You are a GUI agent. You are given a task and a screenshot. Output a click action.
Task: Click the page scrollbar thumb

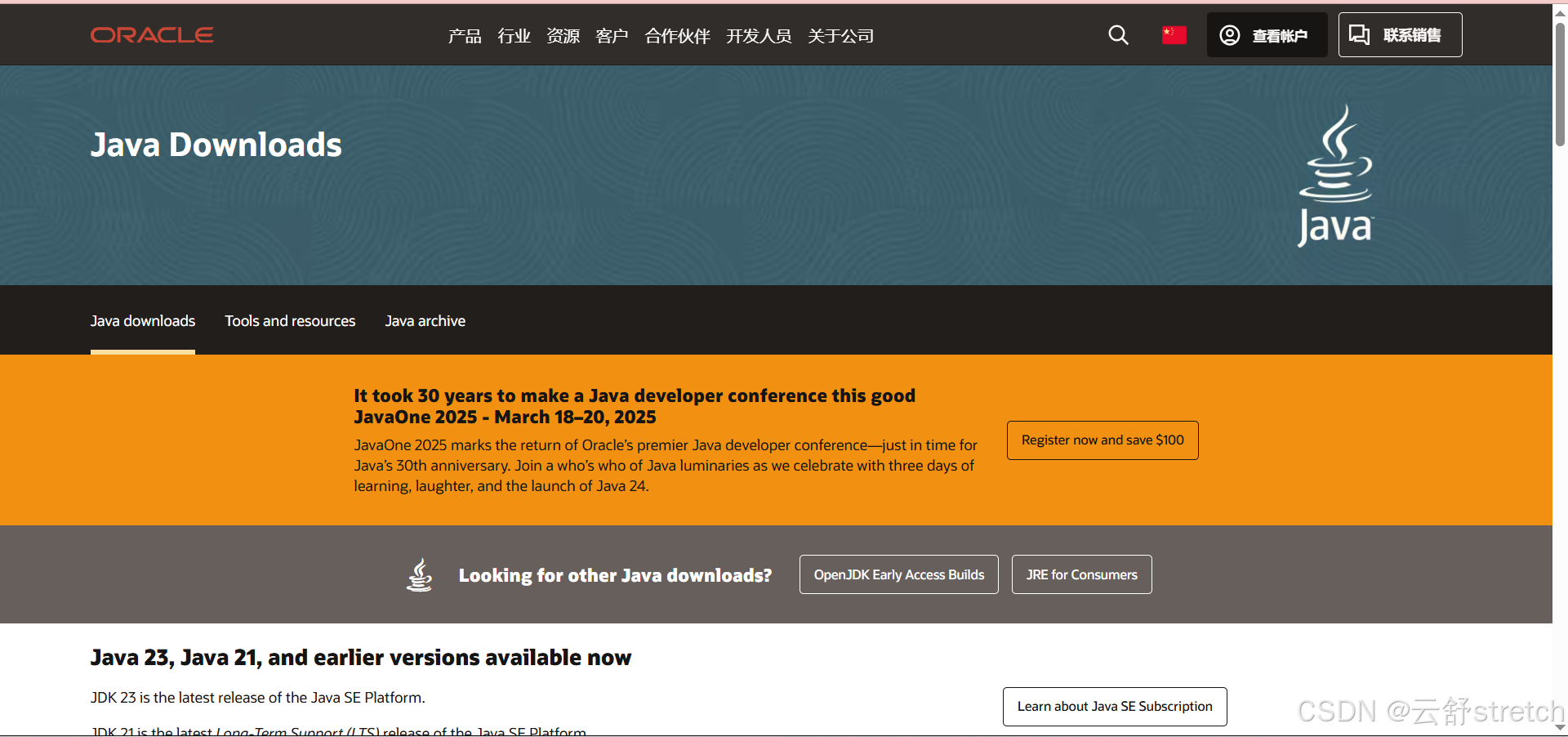[x=1560, y=83]
